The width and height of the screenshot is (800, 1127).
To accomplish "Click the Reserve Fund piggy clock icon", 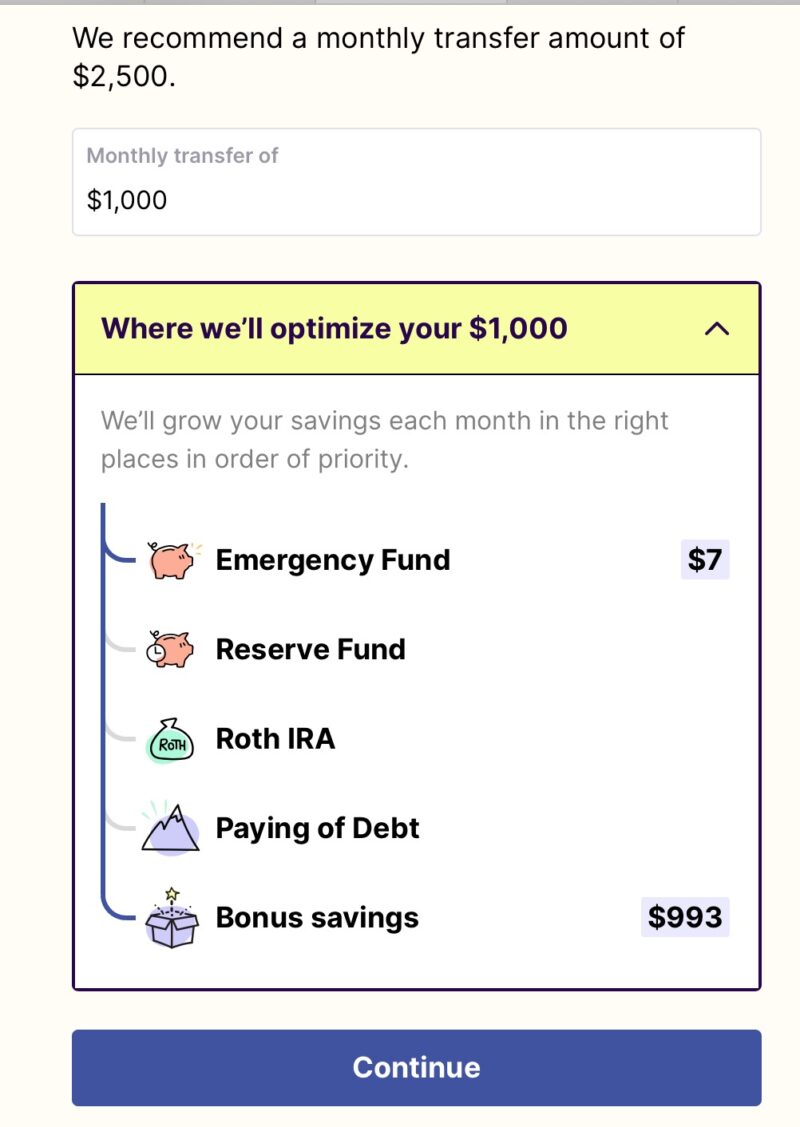I will pyautogui.click(x=170, y=649).
